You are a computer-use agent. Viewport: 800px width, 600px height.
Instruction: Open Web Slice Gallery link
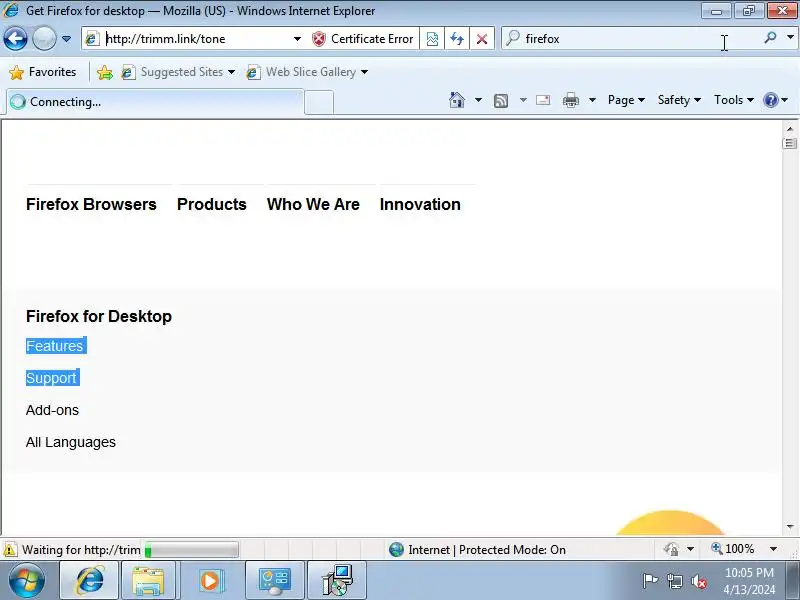click(307, 72)
